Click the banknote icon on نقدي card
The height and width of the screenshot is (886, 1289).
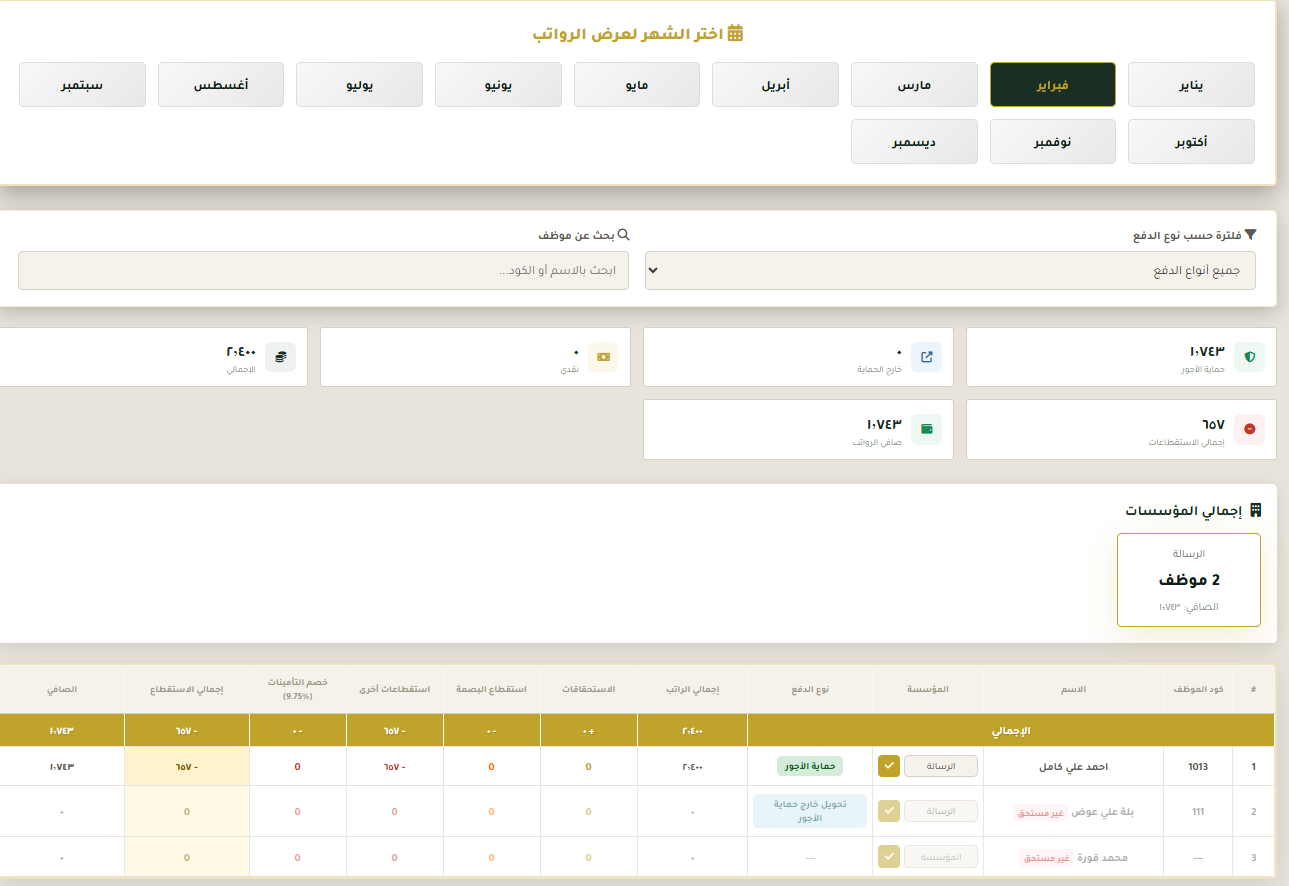pyautogui.click(x=604, y=356)
